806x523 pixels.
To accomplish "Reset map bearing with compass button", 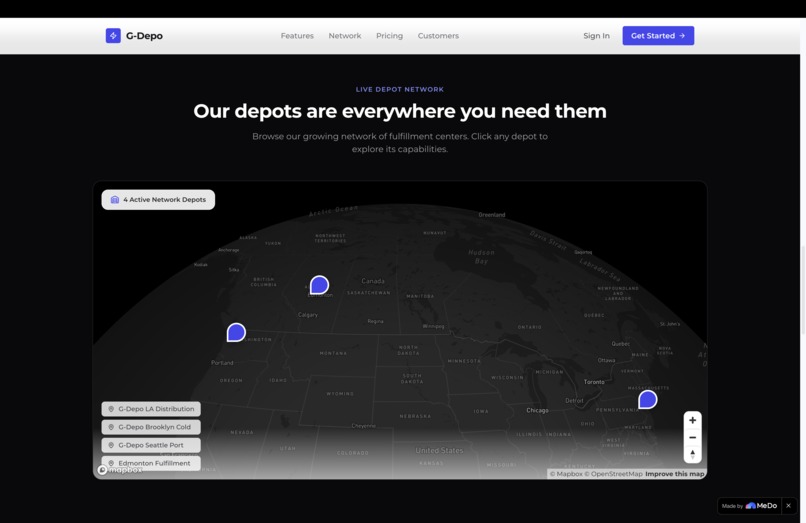I will pyautogui.click(x=692, y=454).
